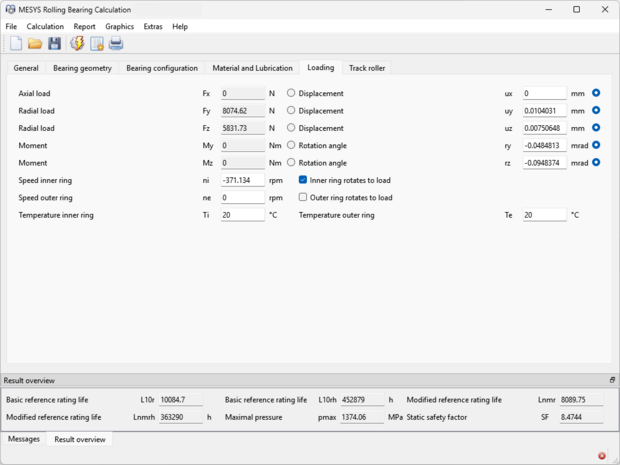Save calculation with the floppy disk icon

tap(55, 43)
